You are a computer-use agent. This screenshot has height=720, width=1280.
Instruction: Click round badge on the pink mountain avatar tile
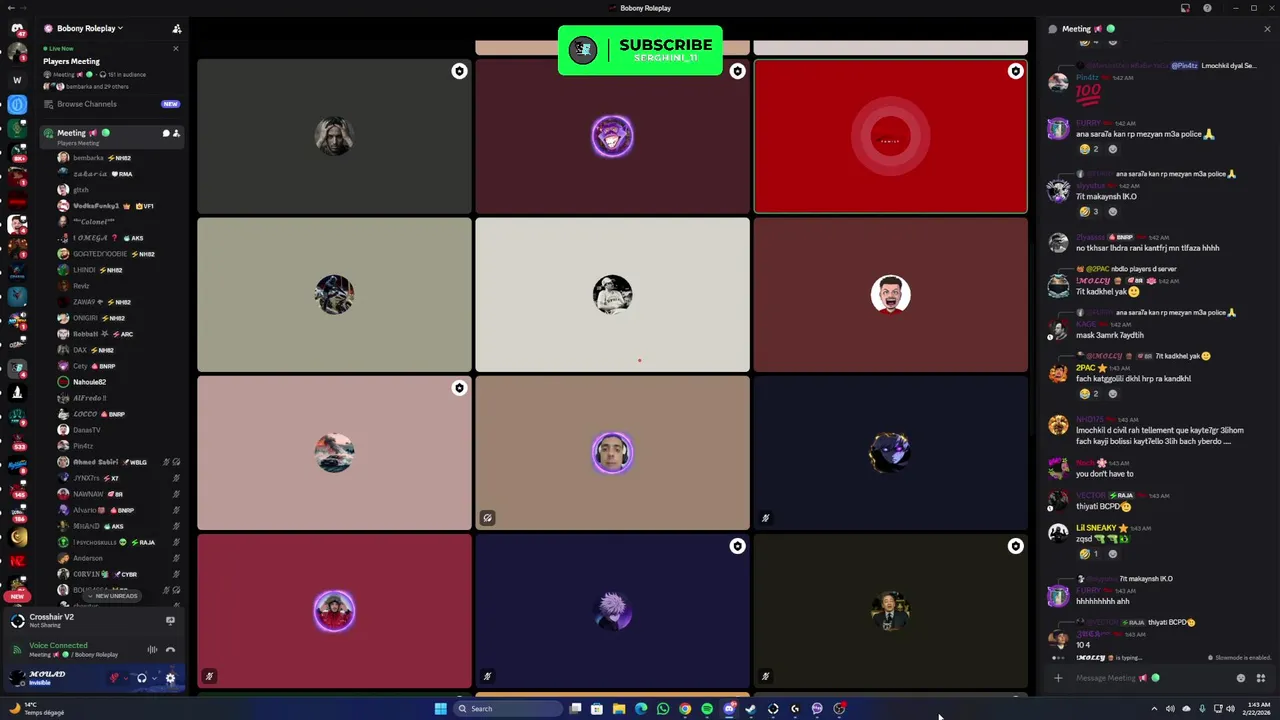[x=459, y=388]
